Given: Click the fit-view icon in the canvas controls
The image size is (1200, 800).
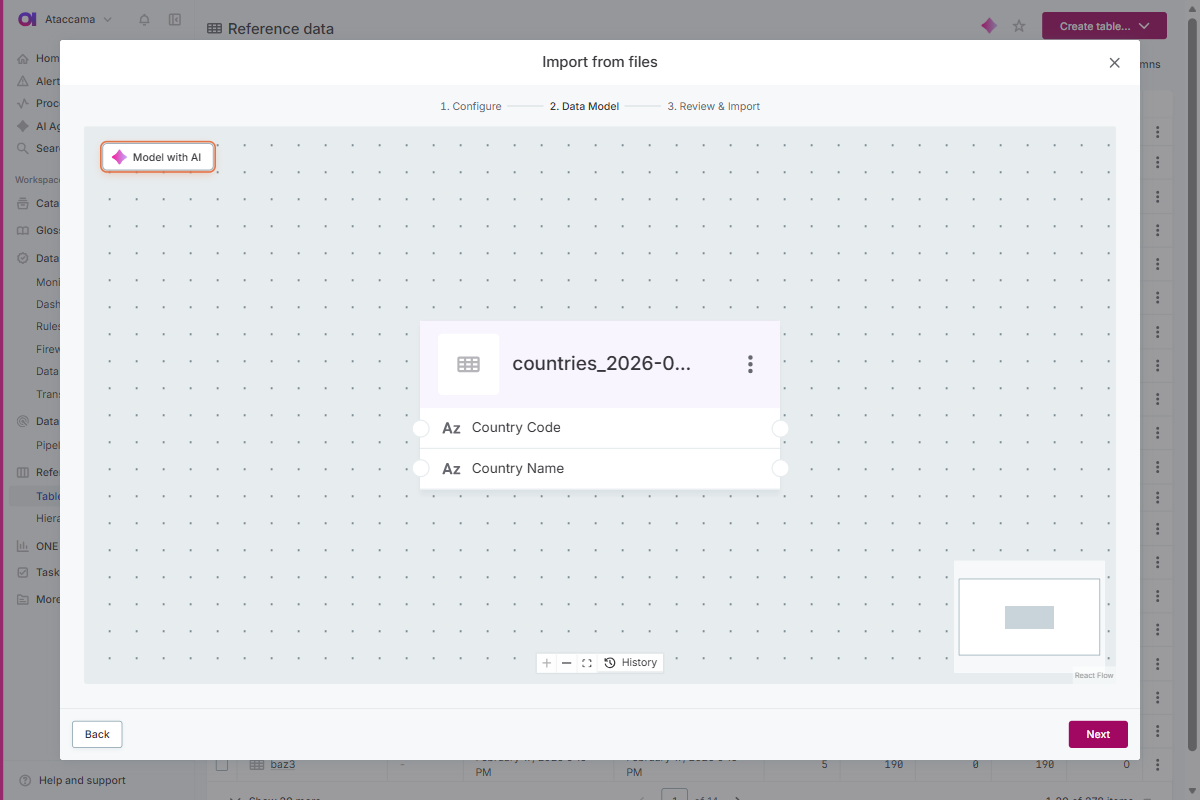Looking at the screenshot, I should click(587, 663).
